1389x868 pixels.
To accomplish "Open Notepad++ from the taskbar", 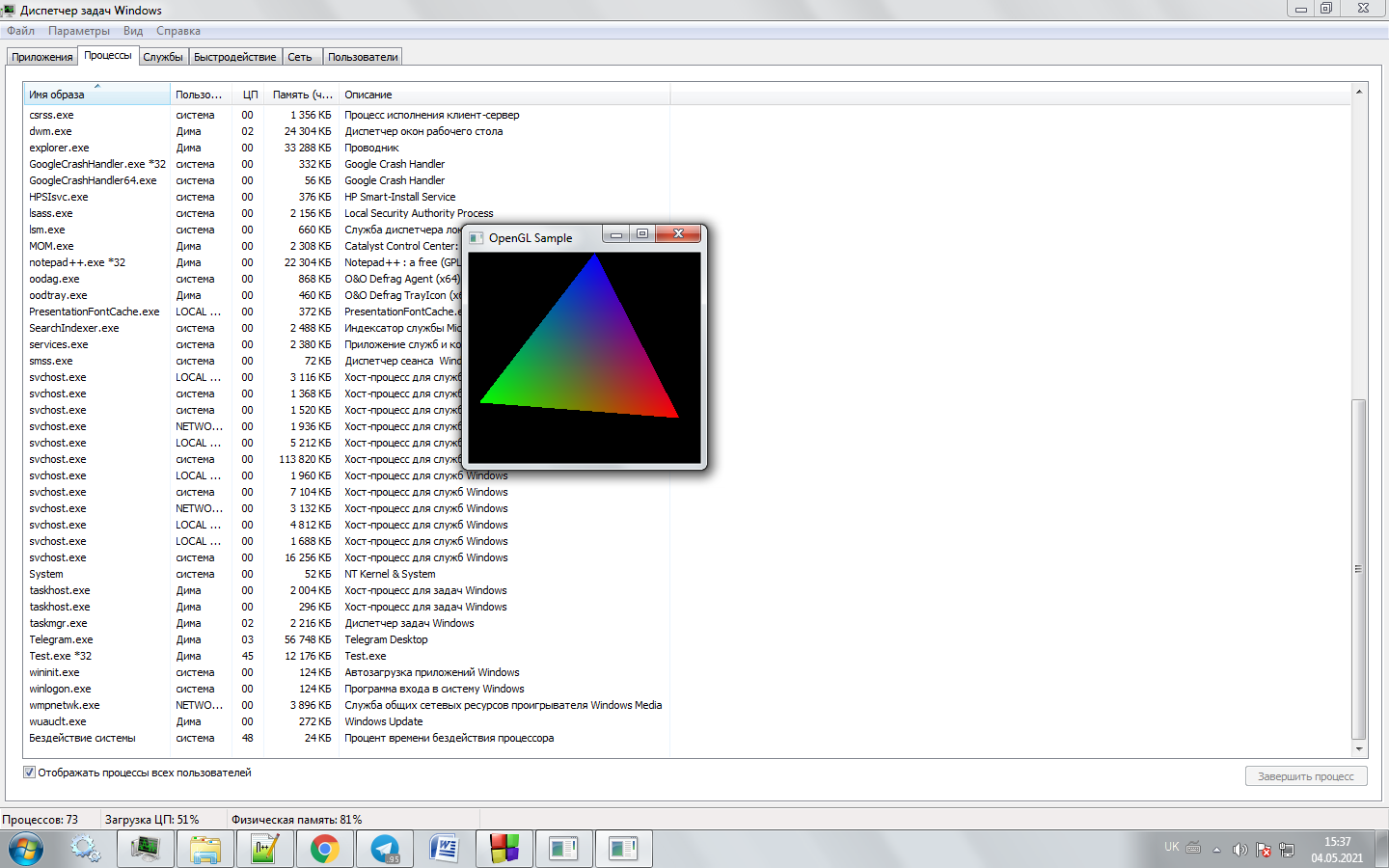I will tap(265, 849).
